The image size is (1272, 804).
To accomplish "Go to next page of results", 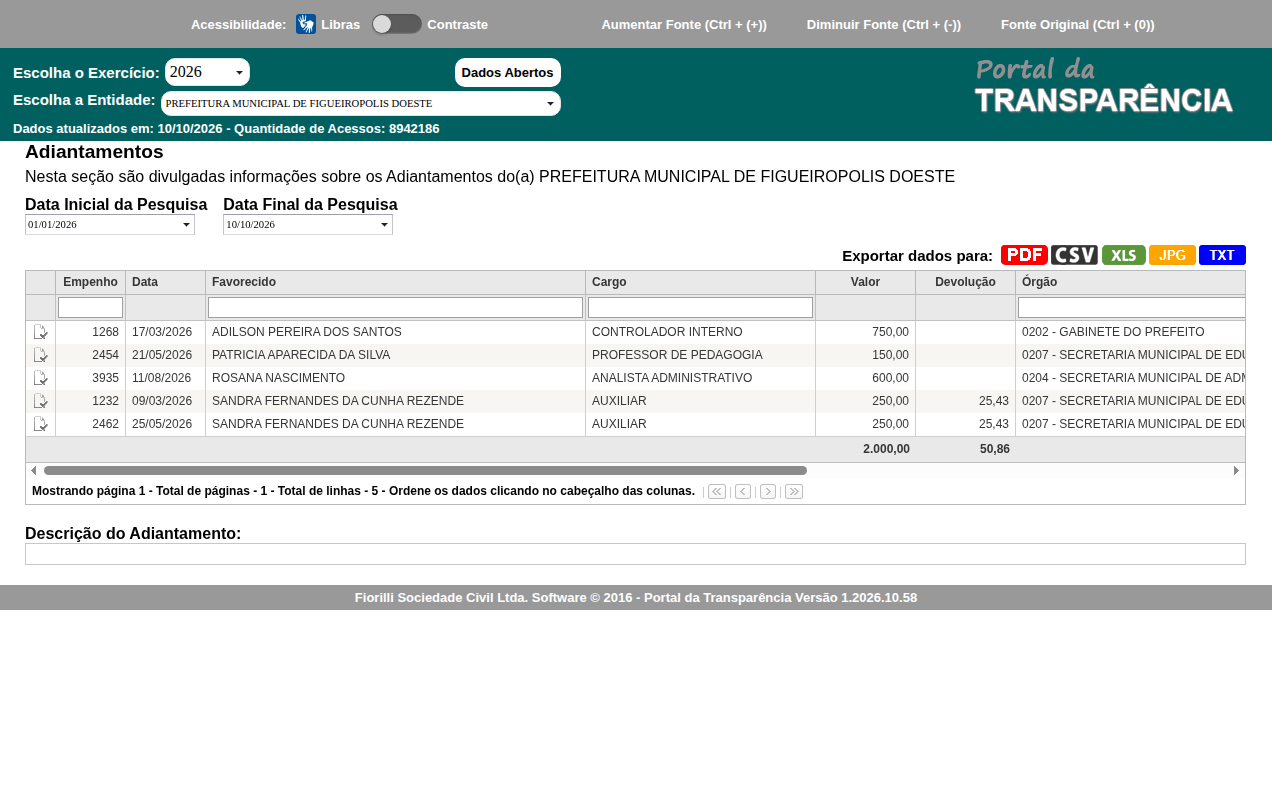I will [768, 491].
